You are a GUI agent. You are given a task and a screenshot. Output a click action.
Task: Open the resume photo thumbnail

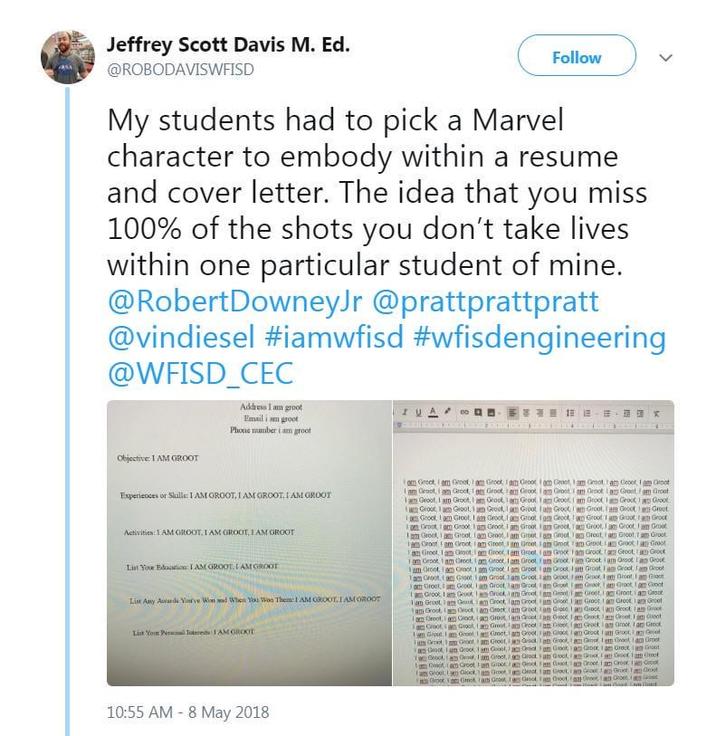coord(248,542)
